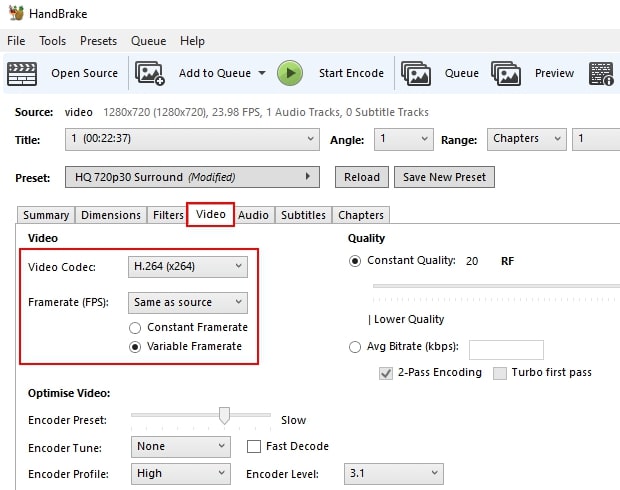Open the Presets menu
620x490 pixels.
(x=98, y=41)
